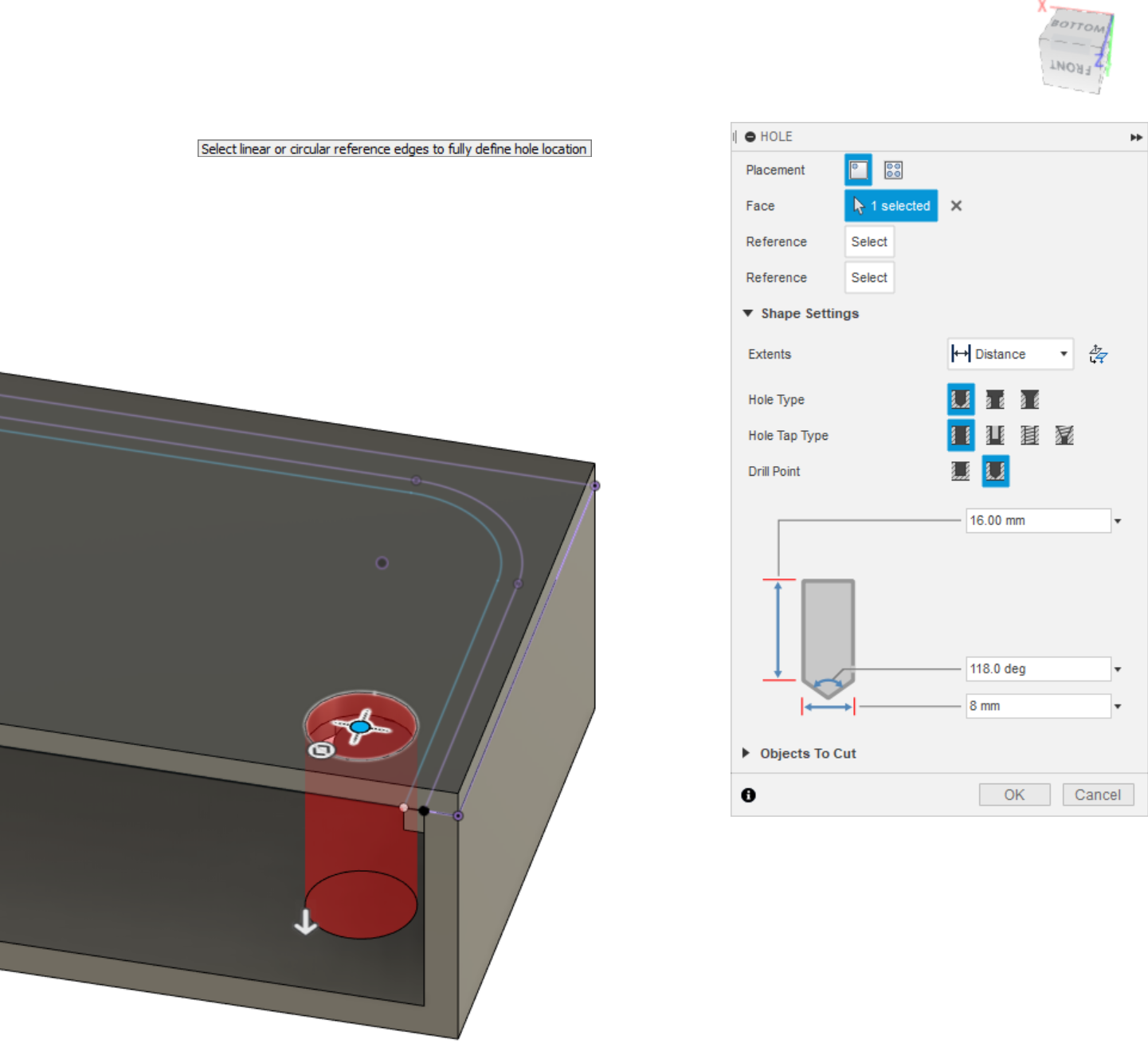Open the dropdown arrow beside 118.0 deg
1148x1055 pixels.
1118,669
